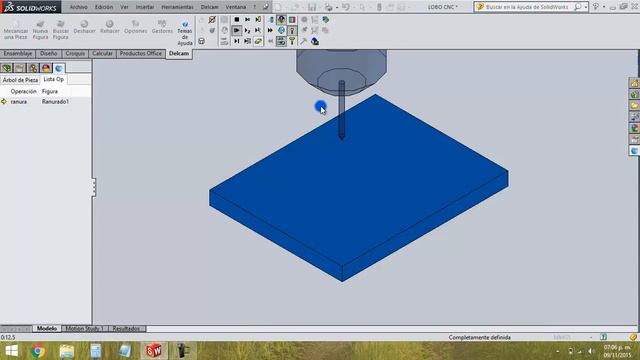Open the Ver menu
The width and height of the screenshot is (640, 360).
[124, 7]
